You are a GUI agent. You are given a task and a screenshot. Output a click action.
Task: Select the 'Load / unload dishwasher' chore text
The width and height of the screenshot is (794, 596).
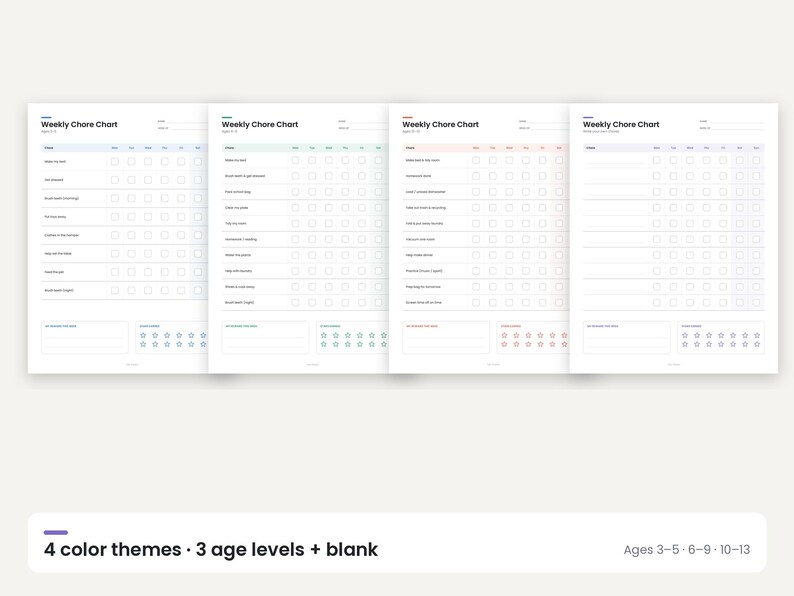tap(426, 192)
